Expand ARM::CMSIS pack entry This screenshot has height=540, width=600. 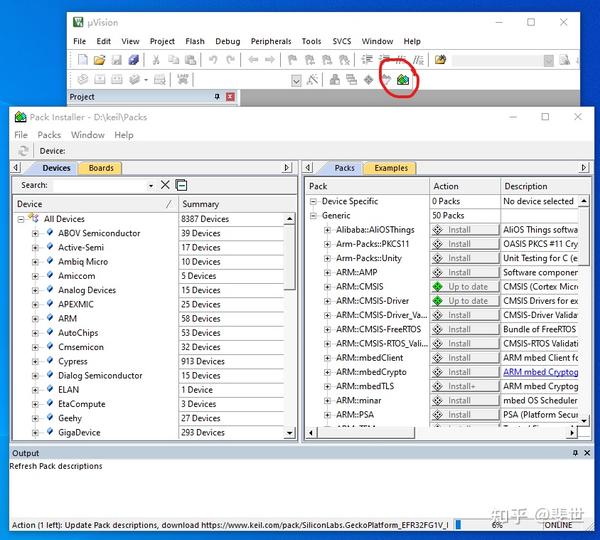tap(327, 287)
